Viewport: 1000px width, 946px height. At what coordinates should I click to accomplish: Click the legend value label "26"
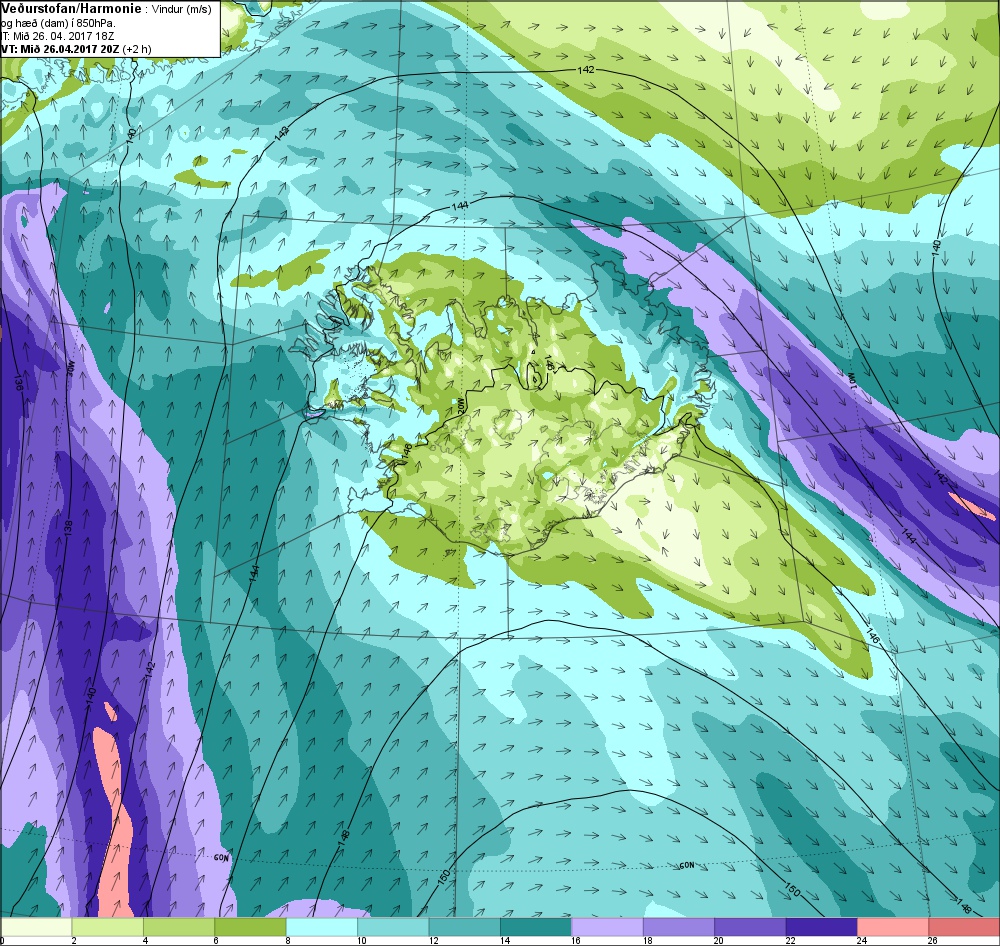pyautogui.click(x=933, y=940)
